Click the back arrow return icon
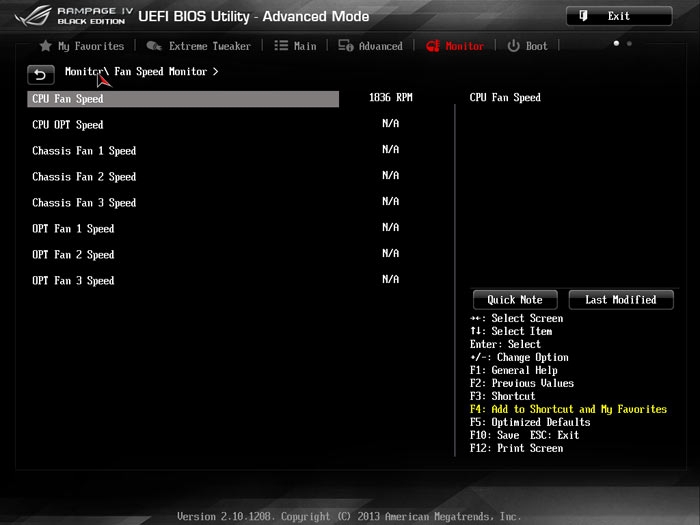 (40, 75)
